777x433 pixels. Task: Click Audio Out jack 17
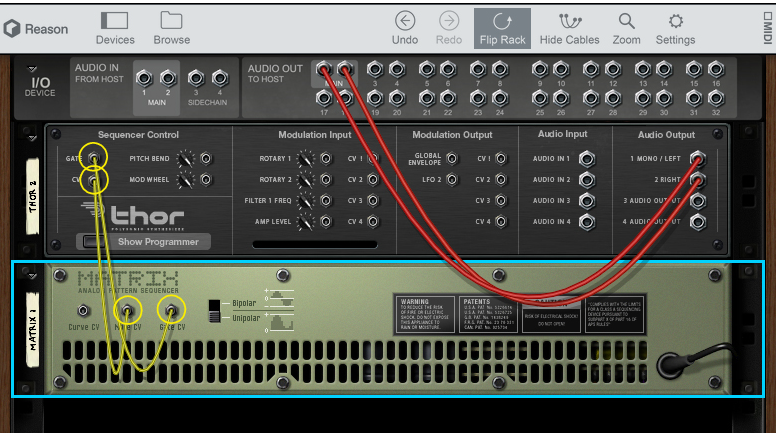pos(324,99)
